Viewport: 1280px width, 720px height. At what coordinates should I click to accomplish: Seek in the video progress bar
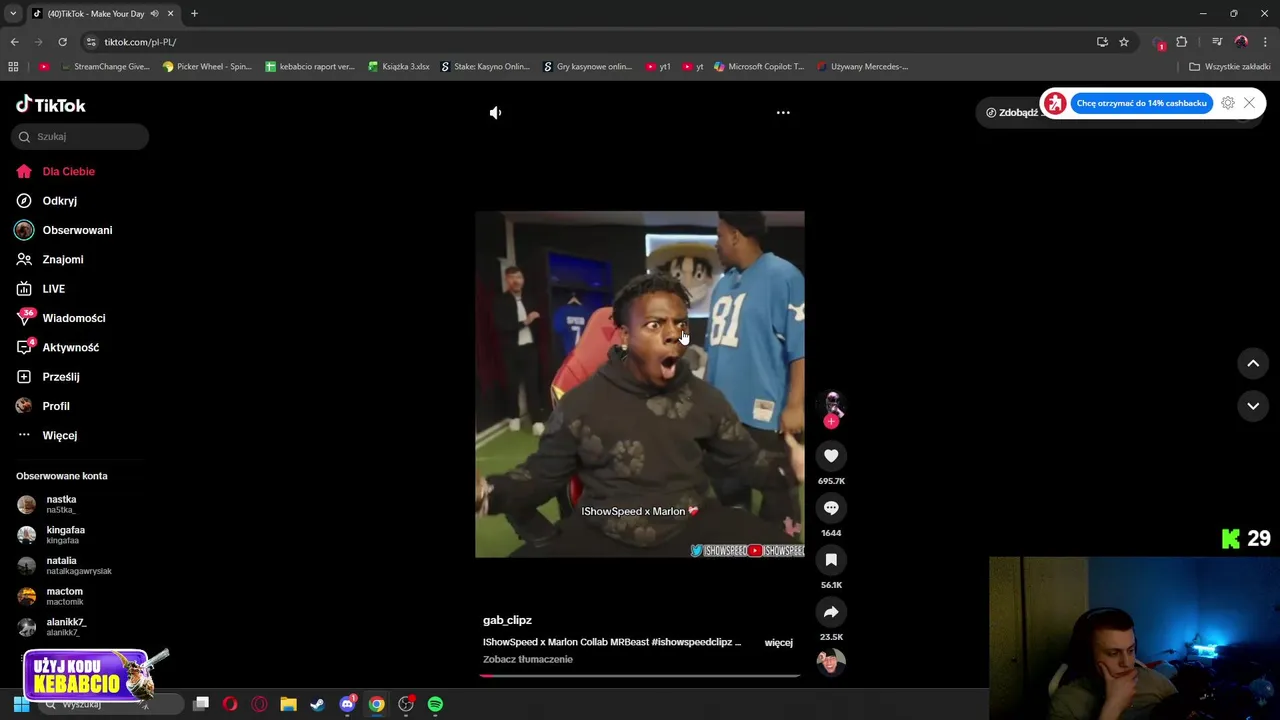tap(640, 676)
